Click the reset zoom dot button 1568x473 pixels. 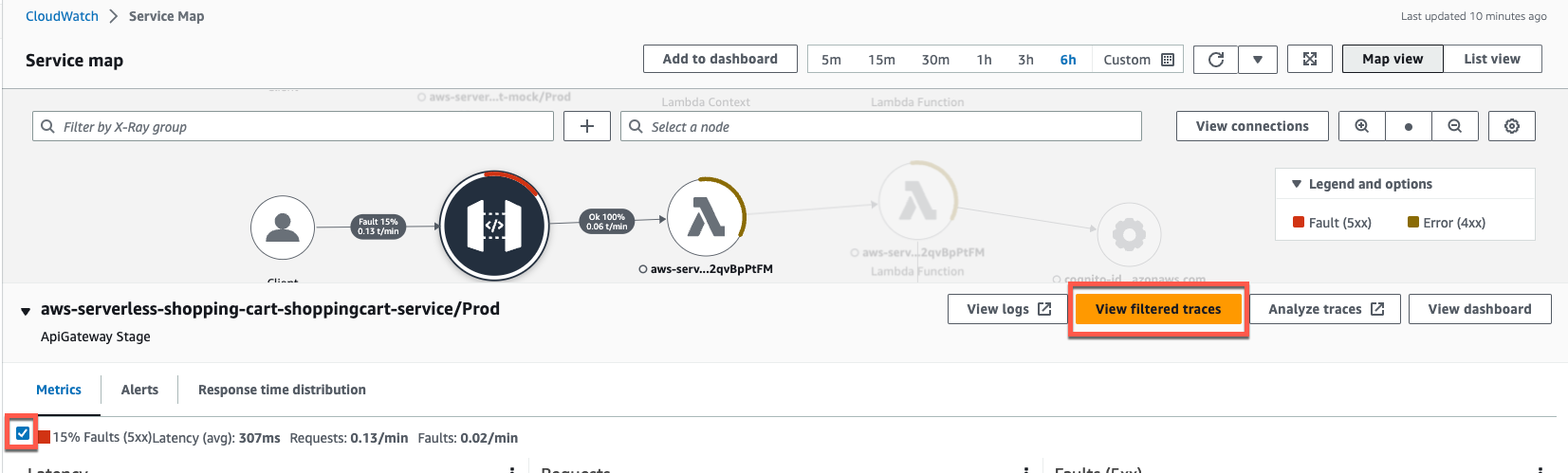(x=1409, y=126)
